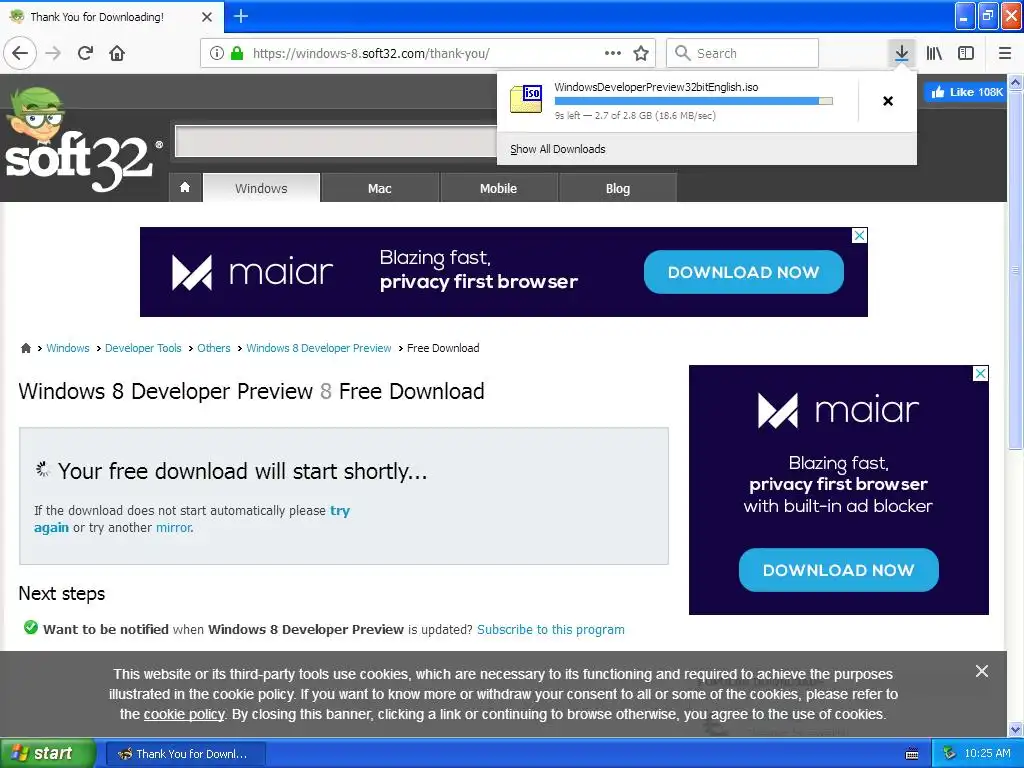Click the soft32 site search field
This screenshot has width=1024, height=768.
pyautogui.click(x=336, y=139)
